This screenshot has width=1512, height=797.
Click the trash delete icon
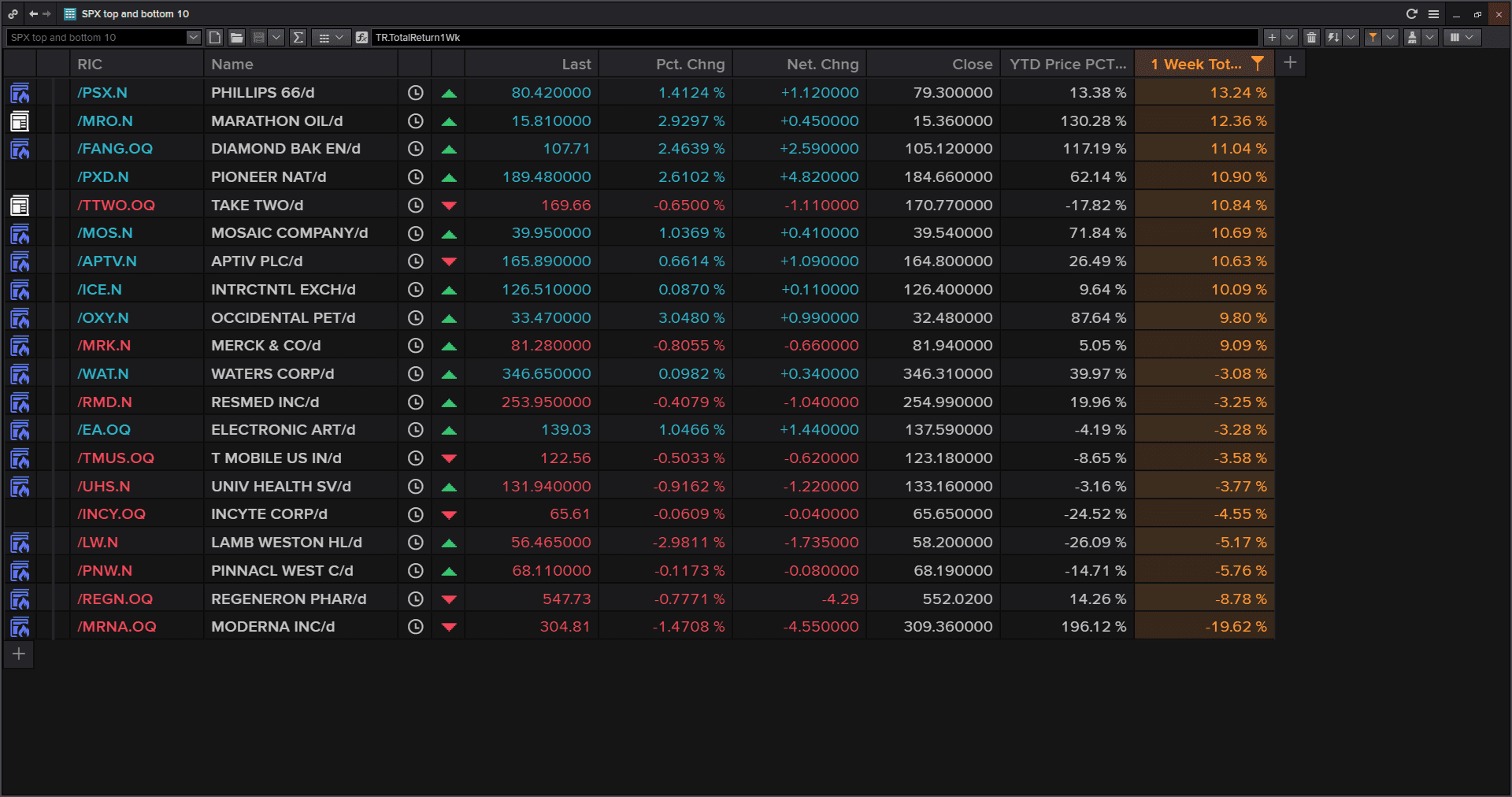click(1311, 37)
